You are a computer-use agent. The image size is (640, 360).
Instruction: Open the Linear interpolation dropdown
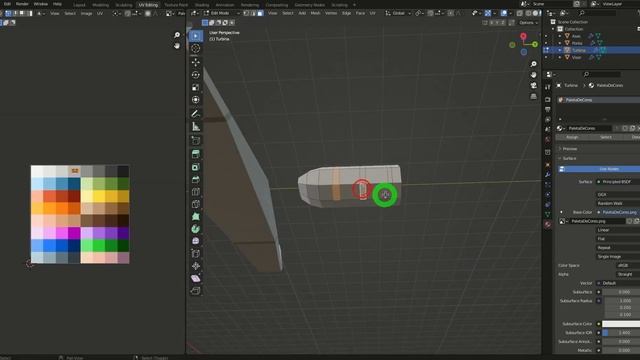pyautogui.click(x=618, y=230)
